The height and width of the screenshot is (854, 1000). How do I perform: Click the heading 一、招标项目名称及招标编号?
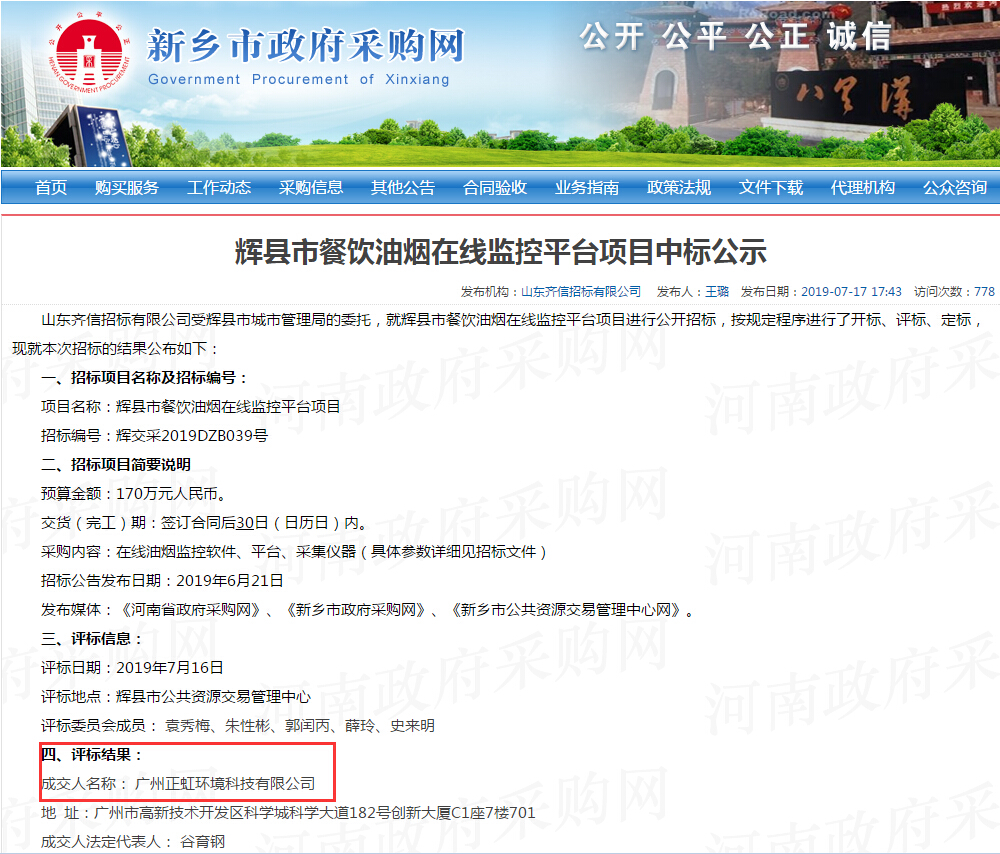tap(145, 378)
